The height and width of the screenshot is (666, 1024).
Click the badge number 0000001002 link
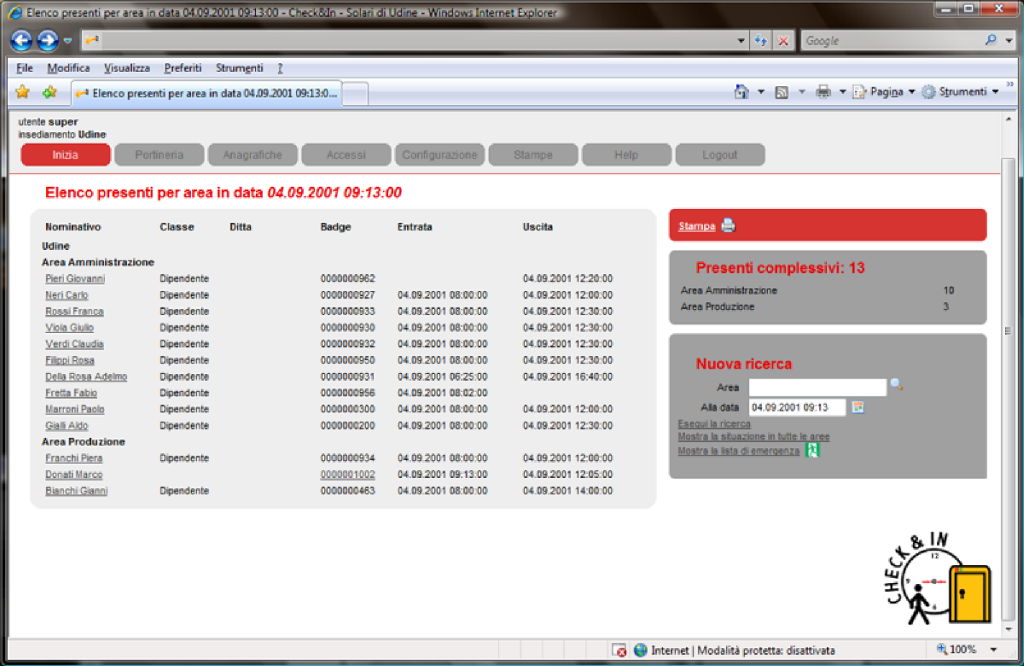347,475
